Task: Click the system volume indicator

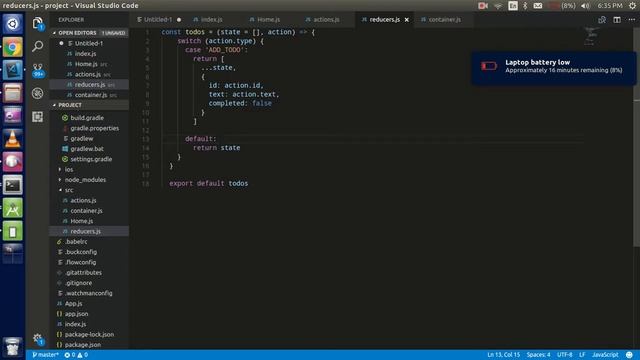Action: click(585, 6)
